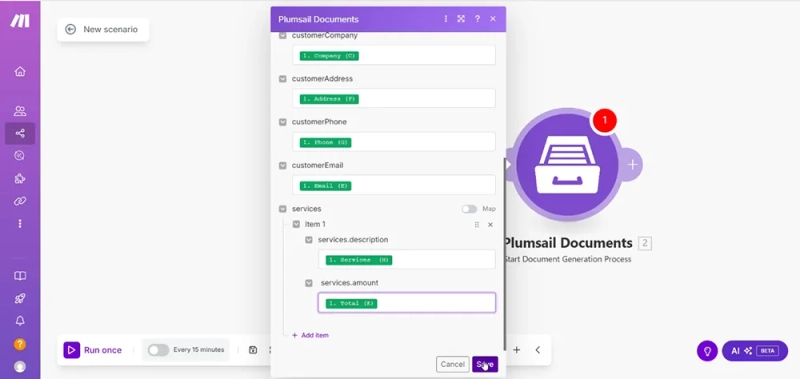Open the More three-dots menu in the sidebar
The width and height of the screenshot is (800, 379).
[x=20, y=223]
